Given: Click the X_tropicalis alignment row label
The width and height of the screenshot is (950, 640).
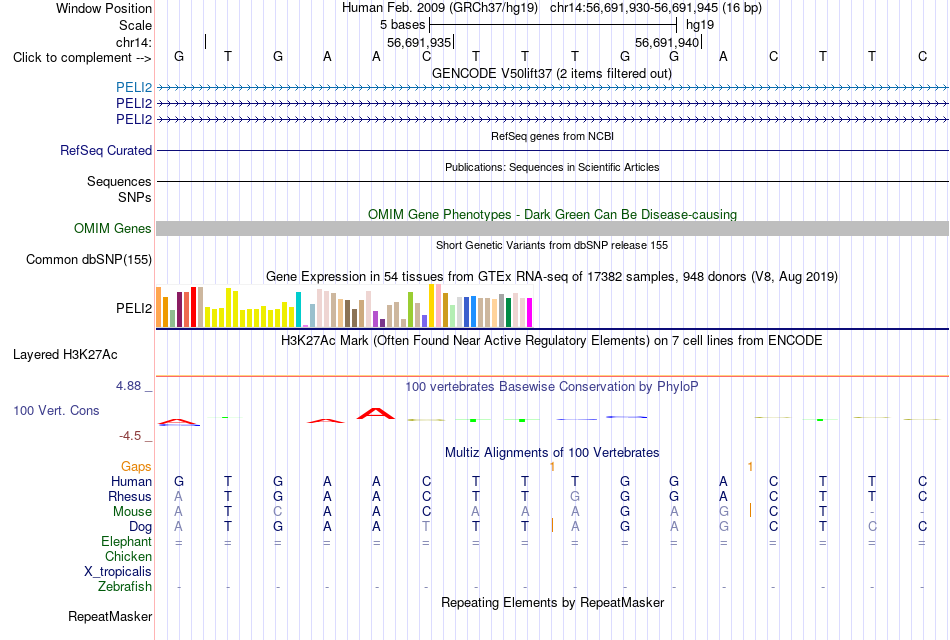Looking at the screenshot, I should 118,572.
